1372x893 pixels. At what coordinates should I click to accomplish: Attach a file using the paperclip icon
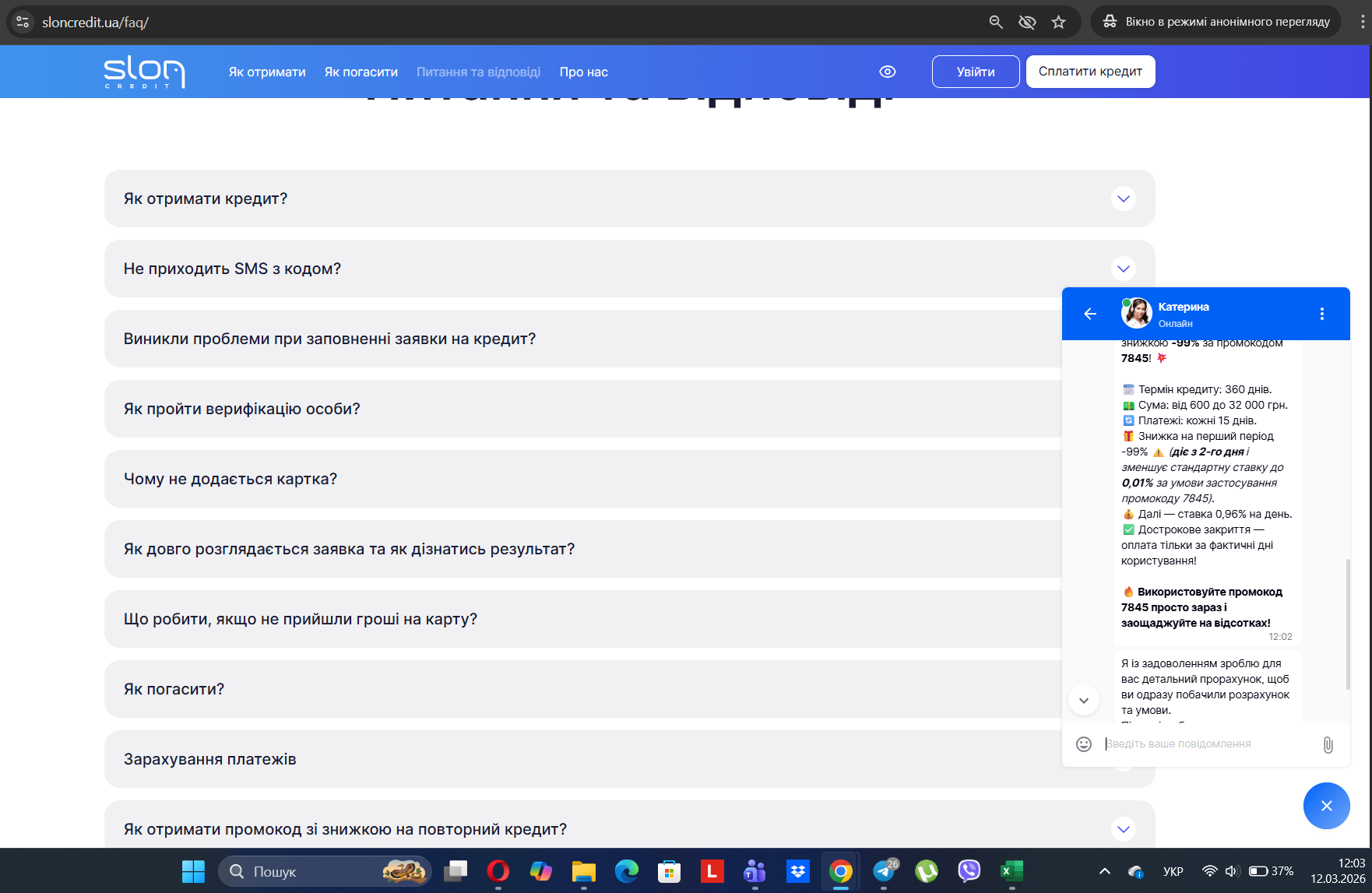tap(1328, 745)
